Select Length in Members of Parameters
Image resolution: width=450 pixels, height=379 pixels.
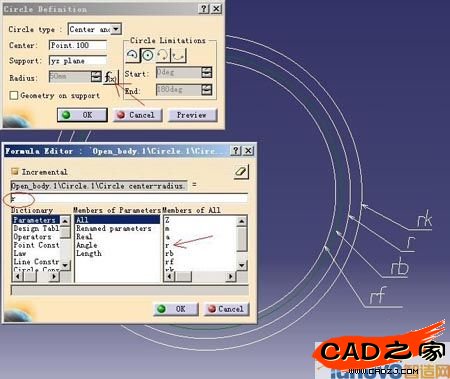[x=89, y=253]
